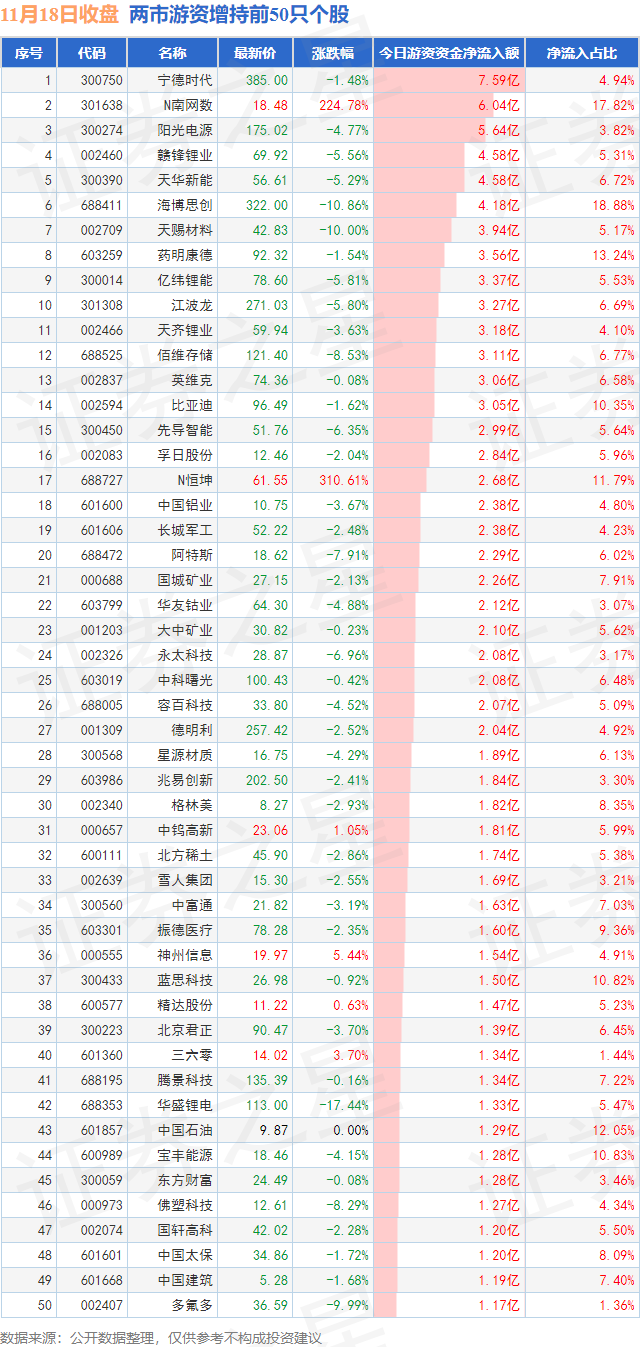The width and height of the screenshot is (640, 1347).
Task: Click the 净流入占比 column header
Action: (x=582, y=54)
